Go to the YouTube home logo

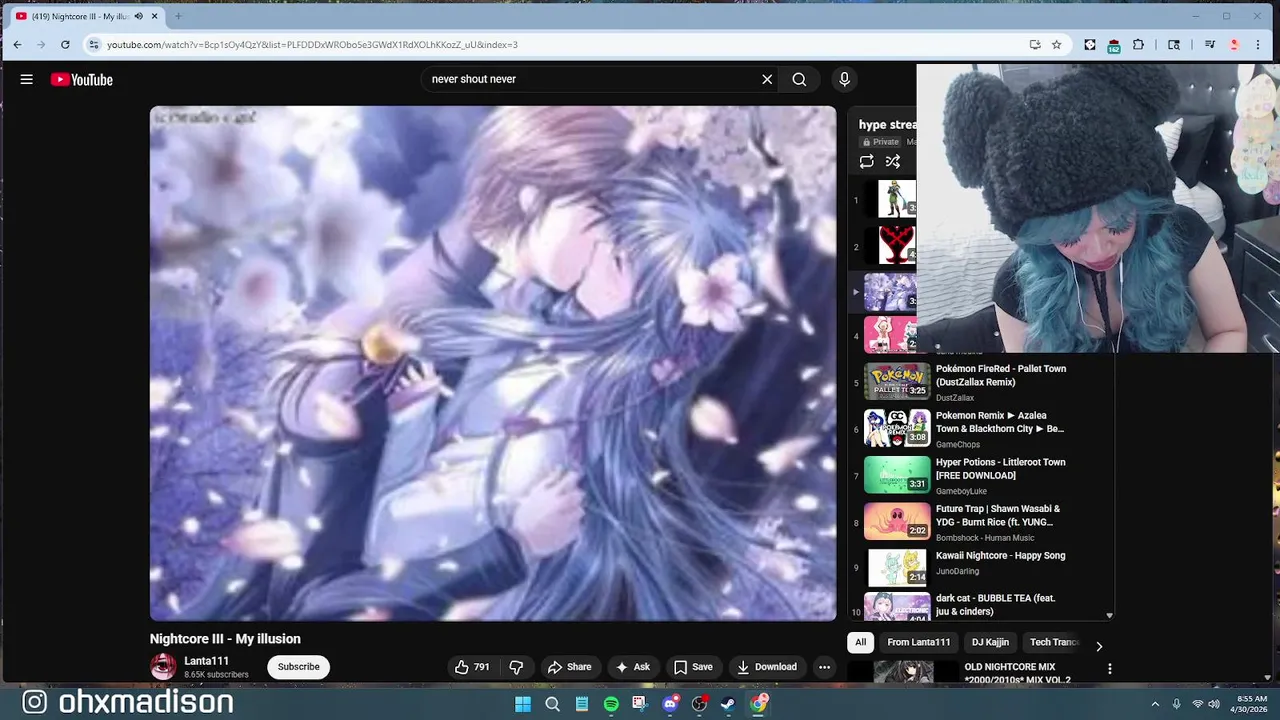click(82, 79)
